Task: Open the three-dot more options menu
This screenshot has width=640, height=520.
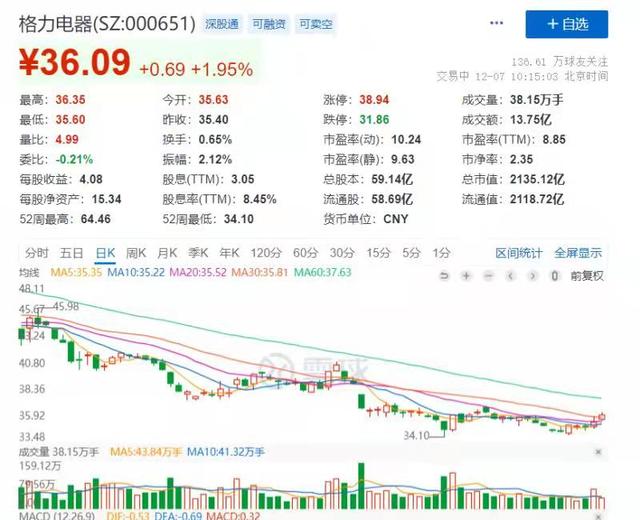Action: pyautogui.click(x=496, y=23)
